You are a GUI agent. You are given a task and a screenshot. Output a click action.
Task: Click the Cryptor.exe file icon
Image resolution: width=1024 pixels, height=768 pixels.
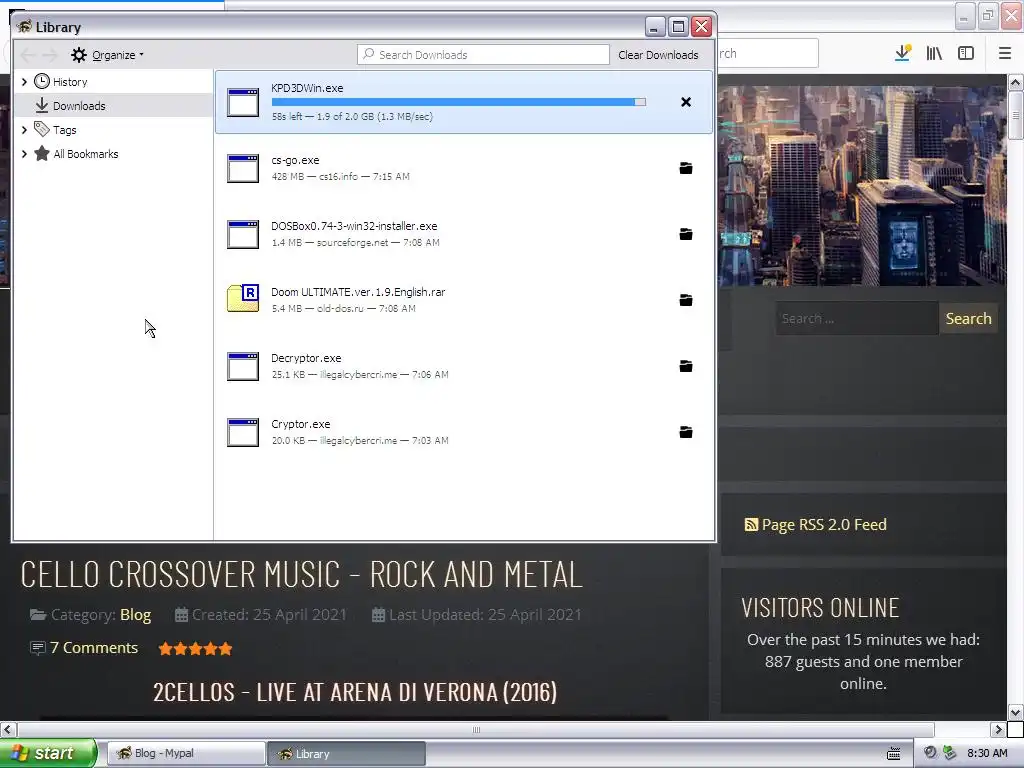pos(243,432)
